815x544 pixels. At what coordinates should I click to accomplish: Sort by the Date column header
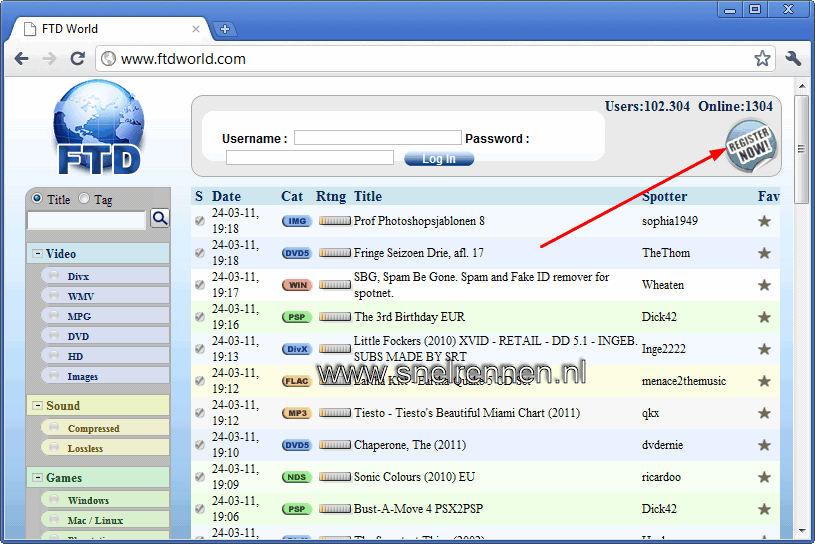point(226,196)
